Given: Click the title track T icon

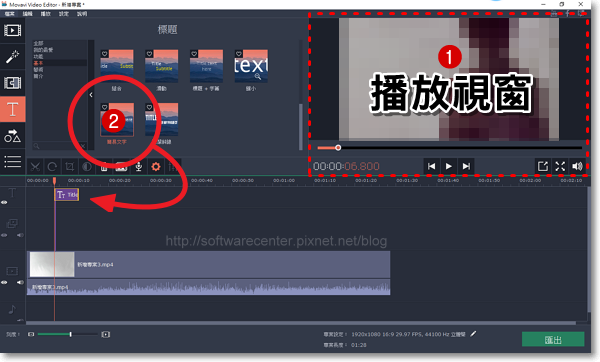Looking at the screenshot, I should (12, 192).
